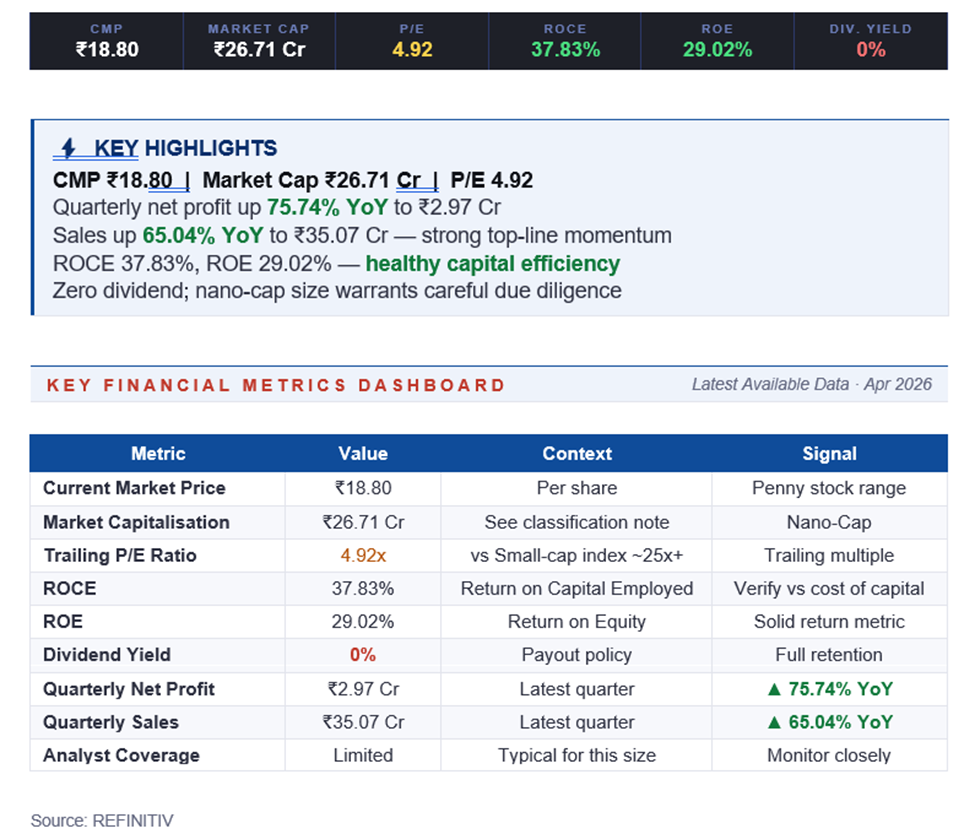Click the Value column header

(363, 453)
